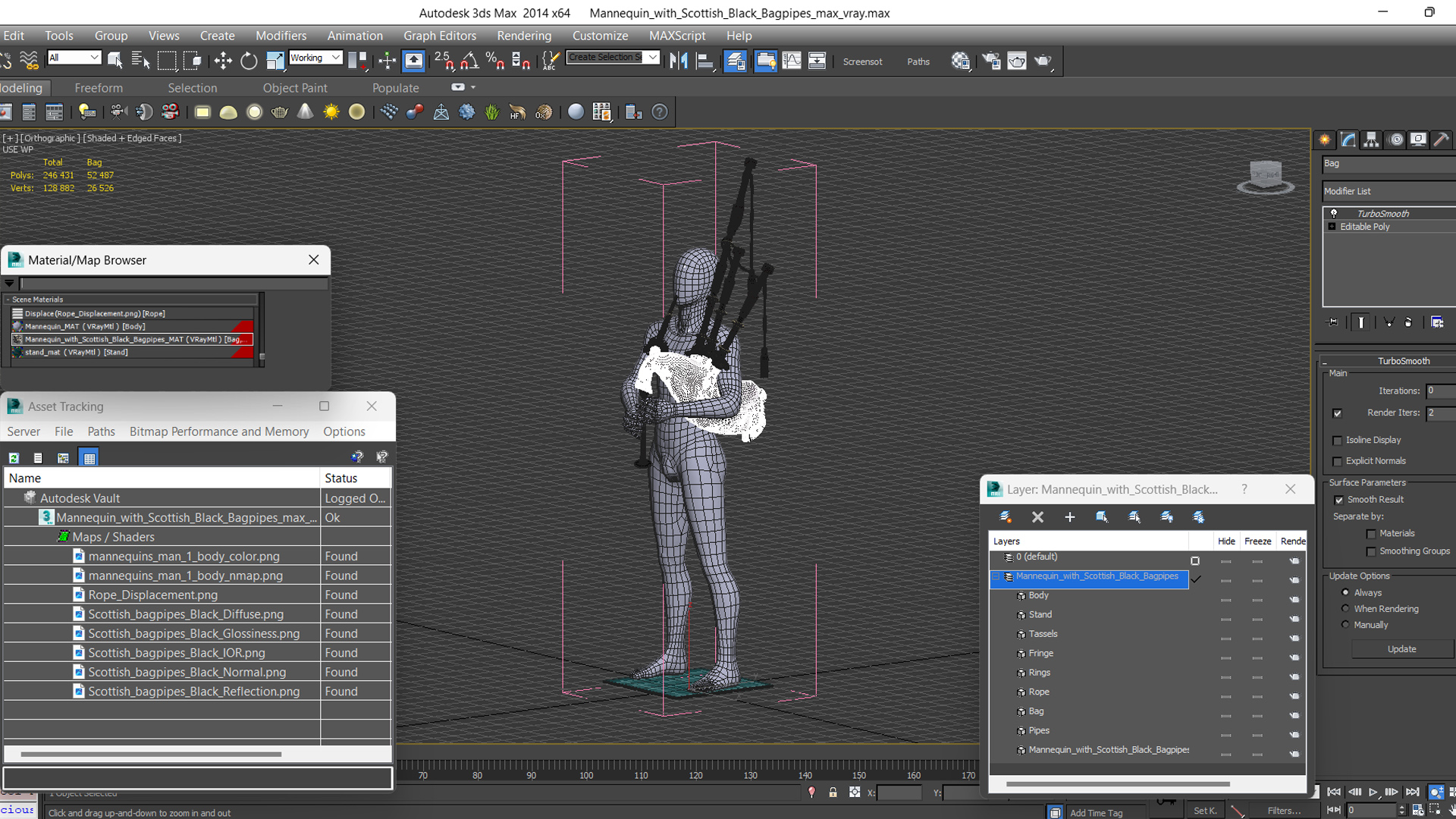Open the All selection filter dropdown
Screen dimensions: 1456x819
click(74, 58)
